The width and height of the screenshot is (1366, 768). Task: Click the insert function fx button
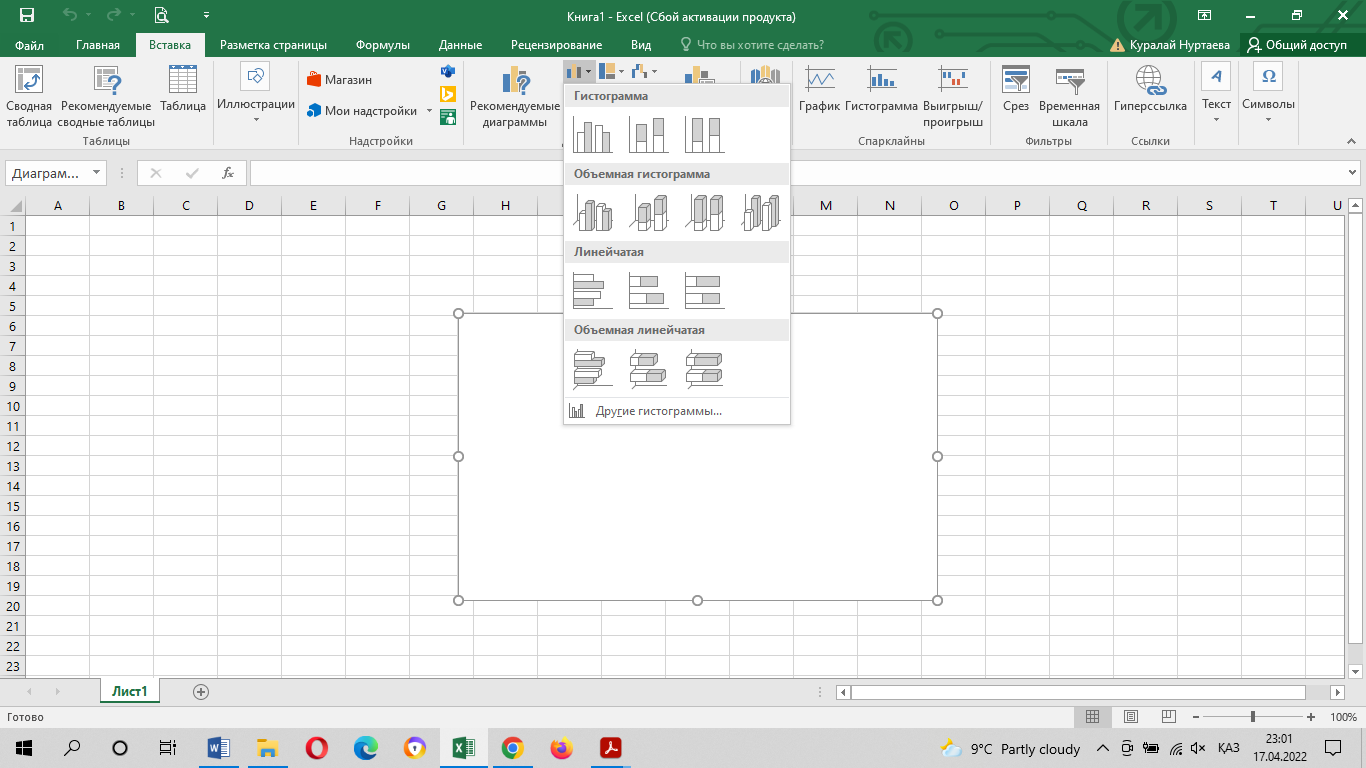pyautogui.click(x=228, y=173)
